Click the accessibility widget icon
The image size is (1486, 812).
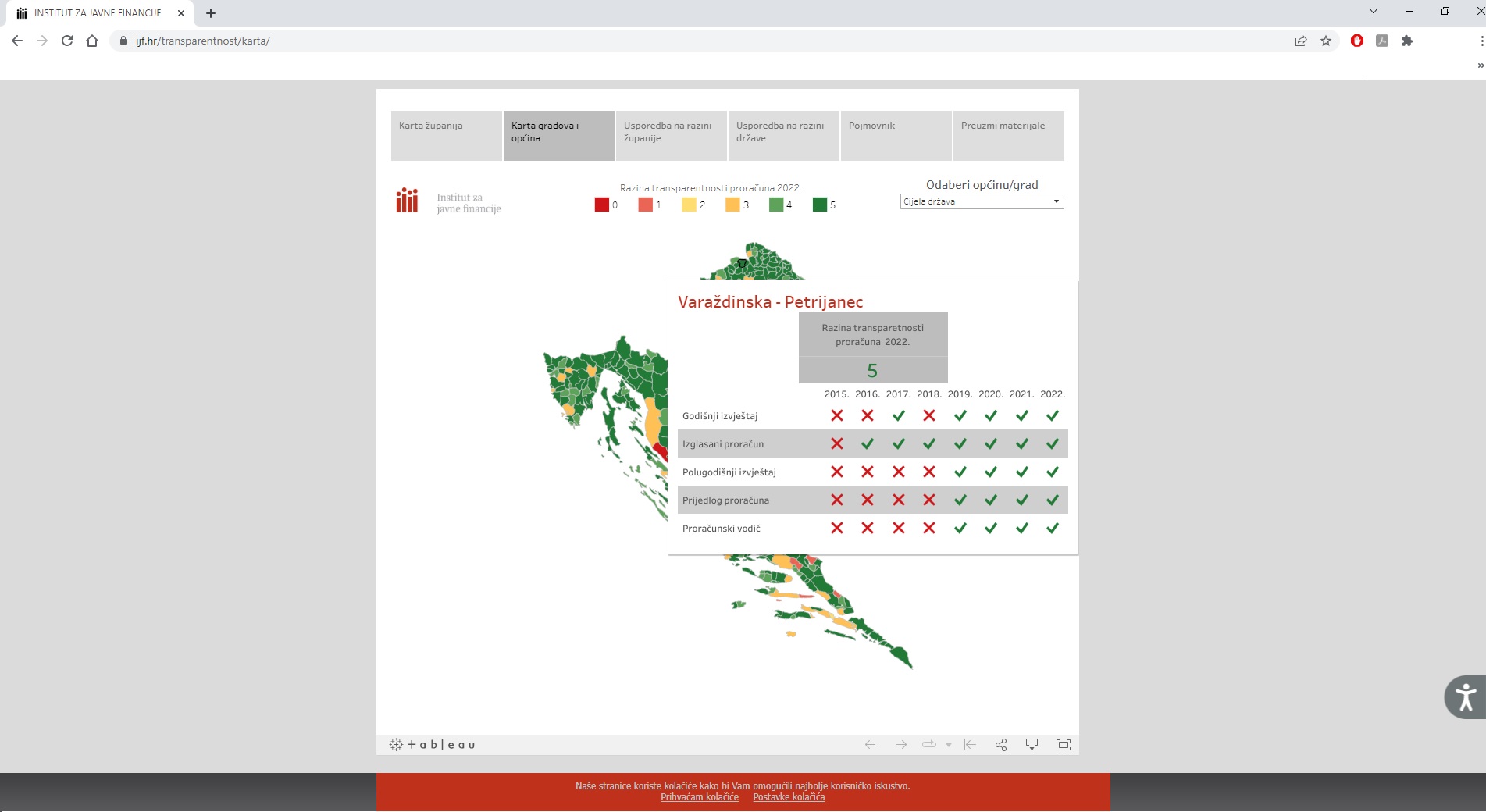(1465, 696)
